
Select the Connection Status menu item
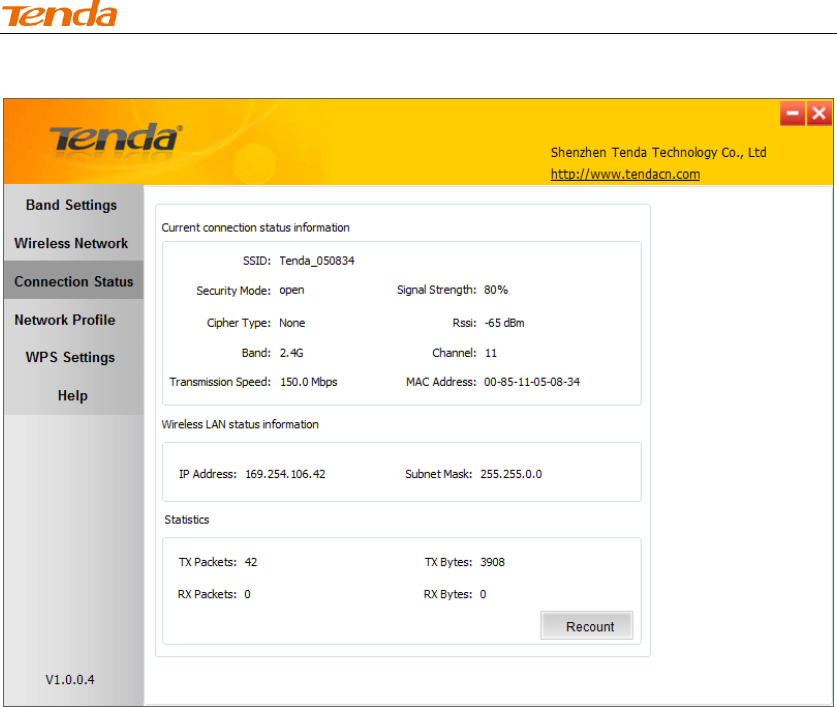click(74, 281)
